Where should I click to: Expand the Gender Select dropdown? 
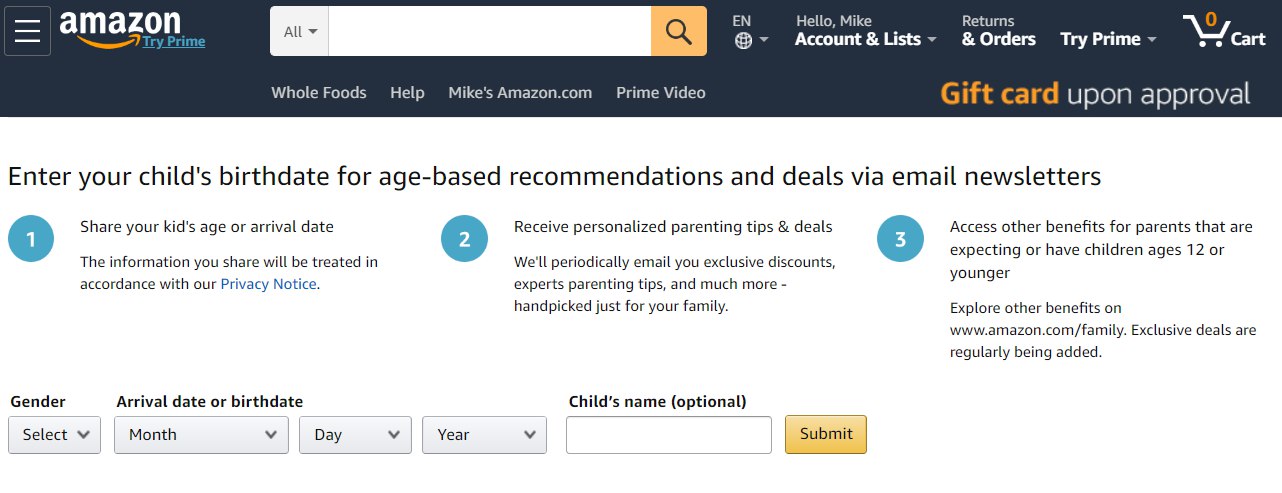[55, 435]
